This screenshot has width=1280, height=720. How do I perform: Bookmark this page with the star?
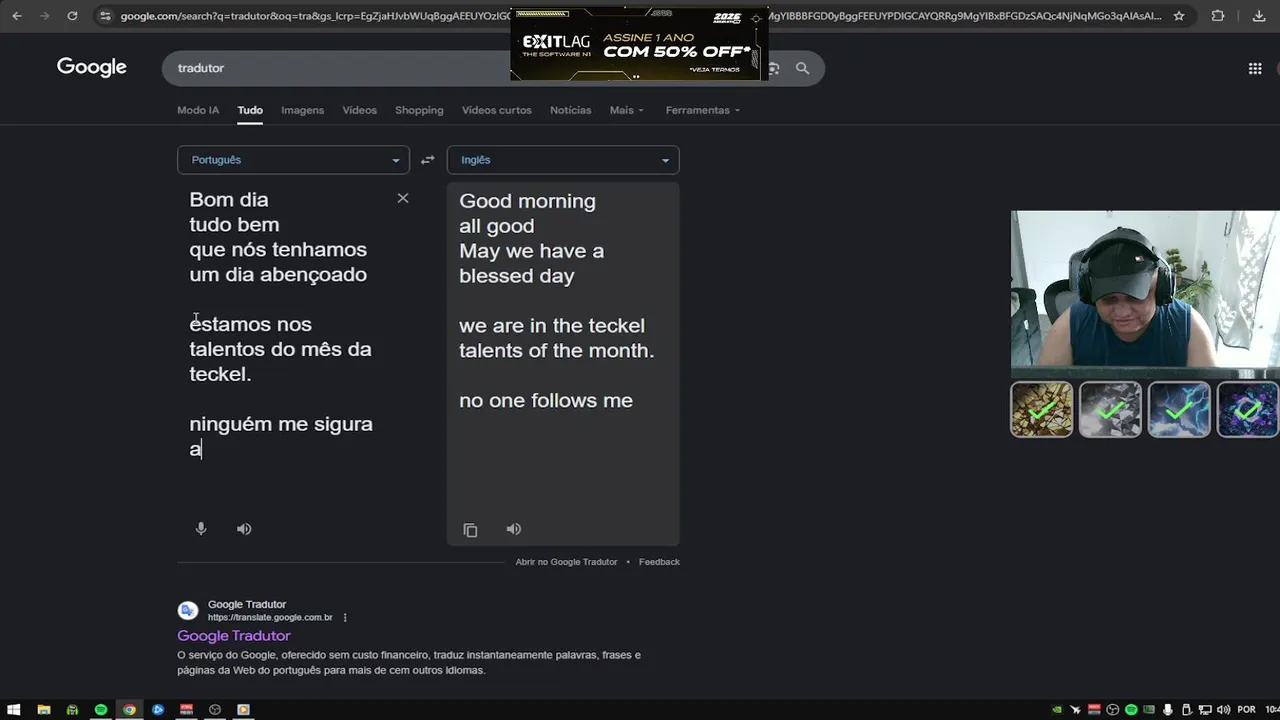pyautogui.click(x=1179, y=16)
